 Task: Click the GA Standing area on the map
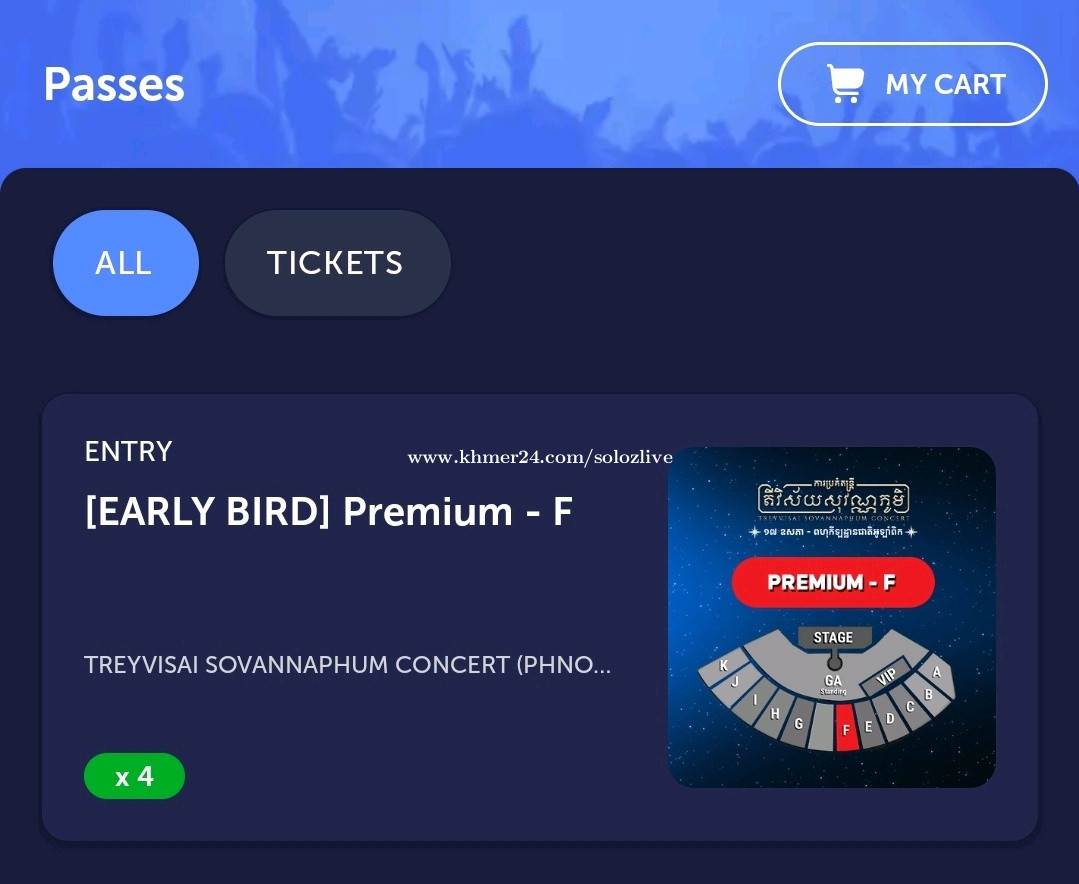click(833, 684)
